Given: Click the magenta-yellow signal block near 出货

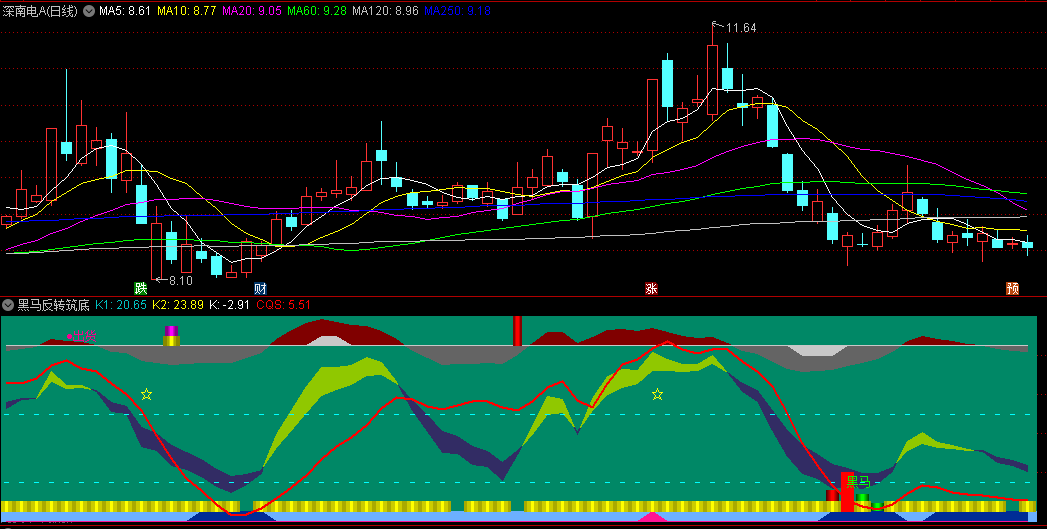Looking at the screenshot, I should point(172,335).
